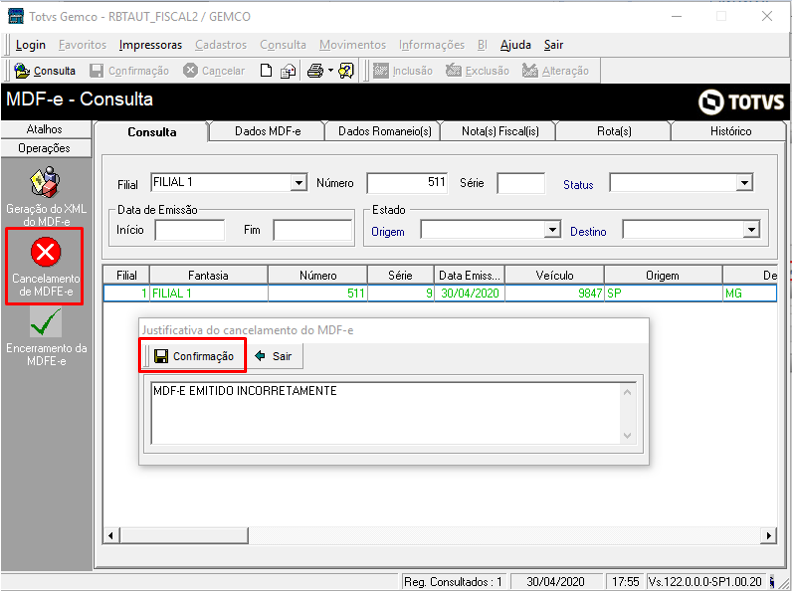792x591 pixels.
Task: Expand the Destino state dropdown
Action: pos(751,230)
